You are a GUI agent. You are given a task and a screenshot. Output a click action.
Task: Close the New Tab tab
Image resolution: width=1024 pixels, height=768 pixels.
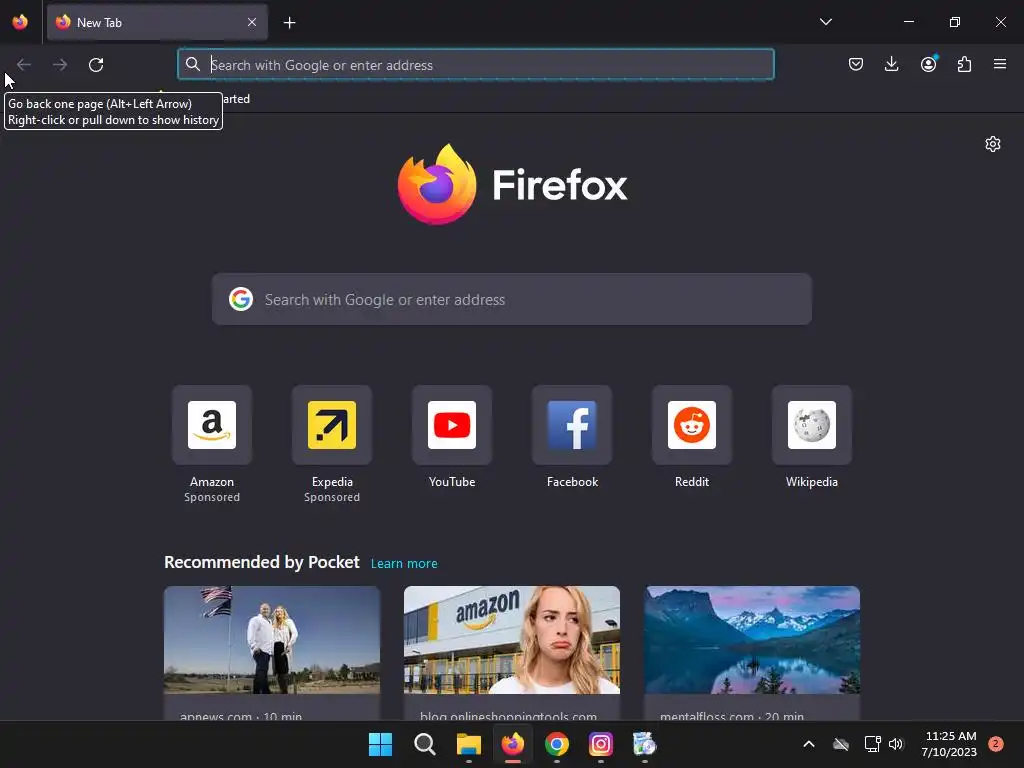click(x=252, y=22)
